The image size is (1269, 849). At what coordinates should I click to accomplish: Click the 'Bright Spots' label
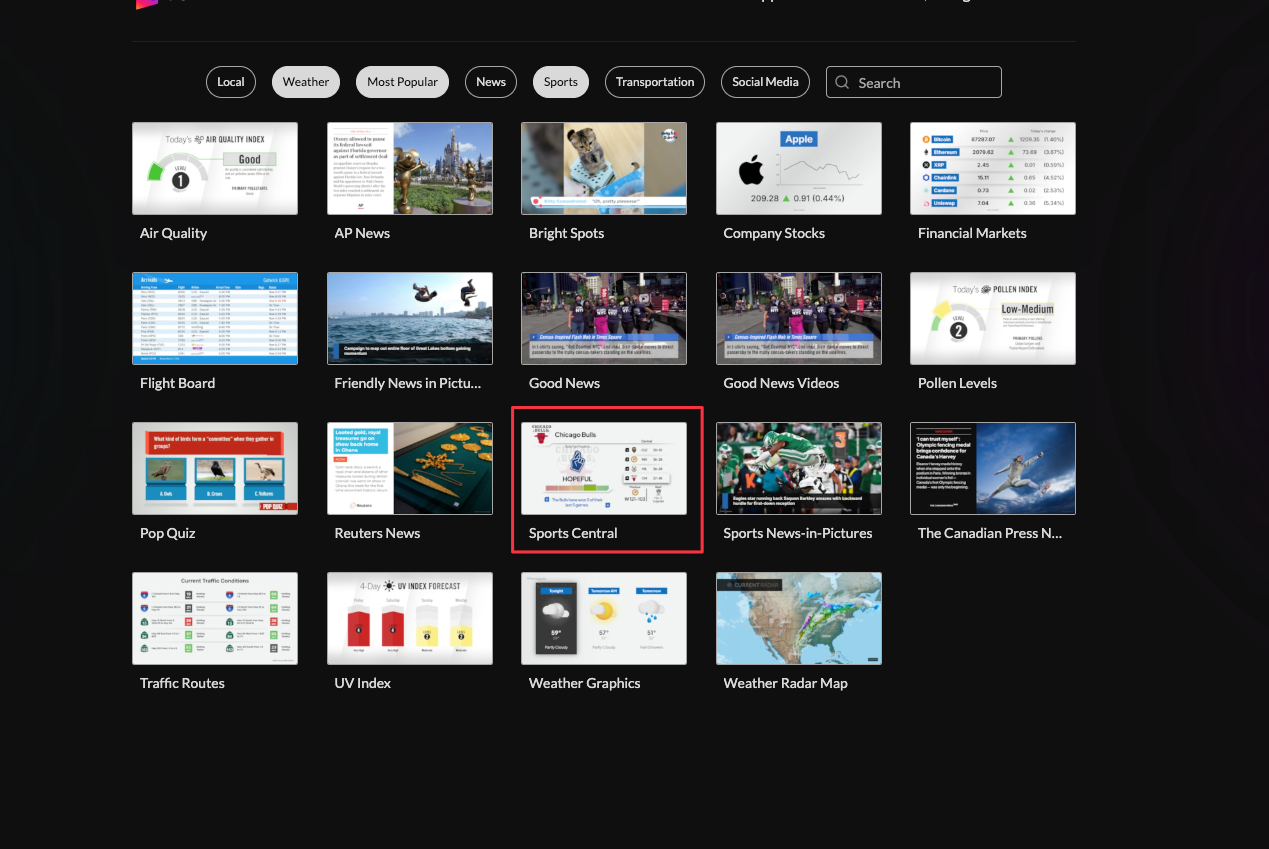tap(566, 233)
